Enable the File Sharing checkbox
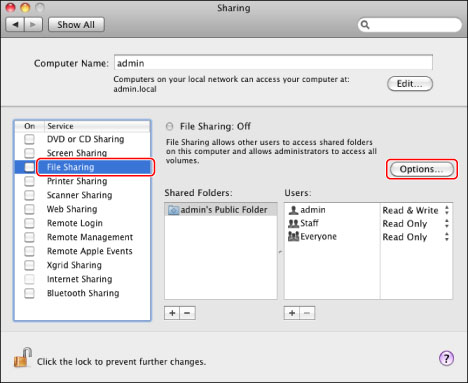The width and height of the screenshot is (468, 383). click(29, 167)
